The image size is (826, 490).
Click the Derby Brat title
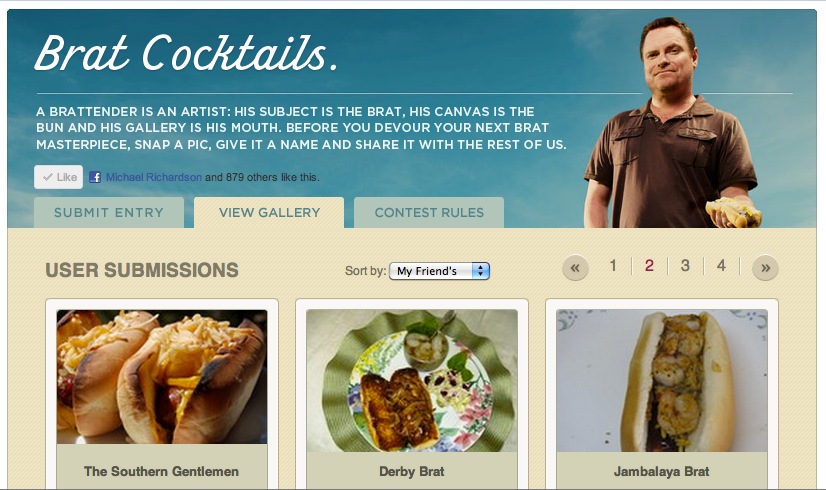[412, 471]
